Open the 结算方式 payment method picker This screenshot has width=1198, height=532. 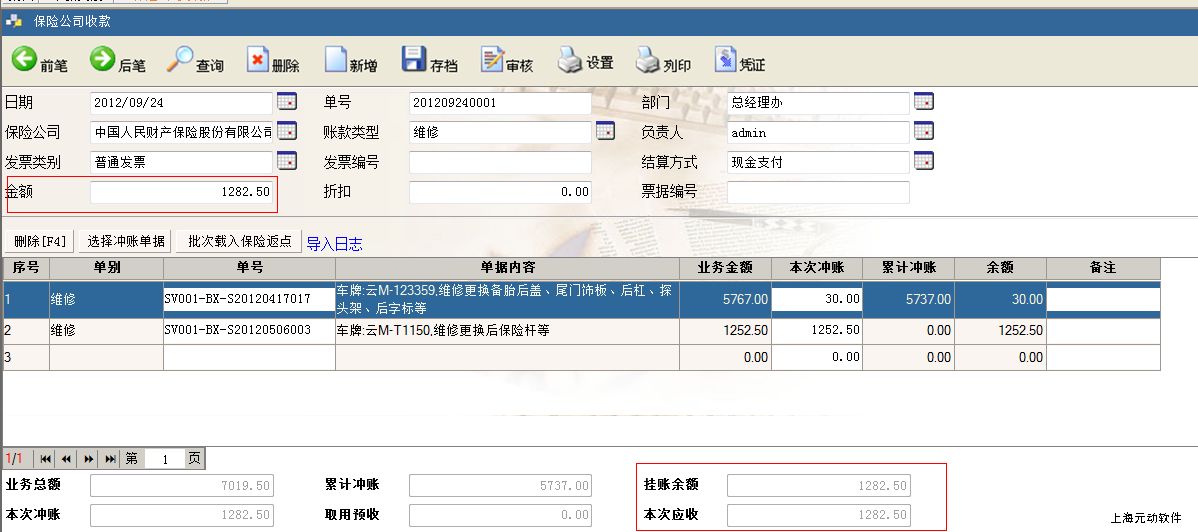tap(923, 162)
